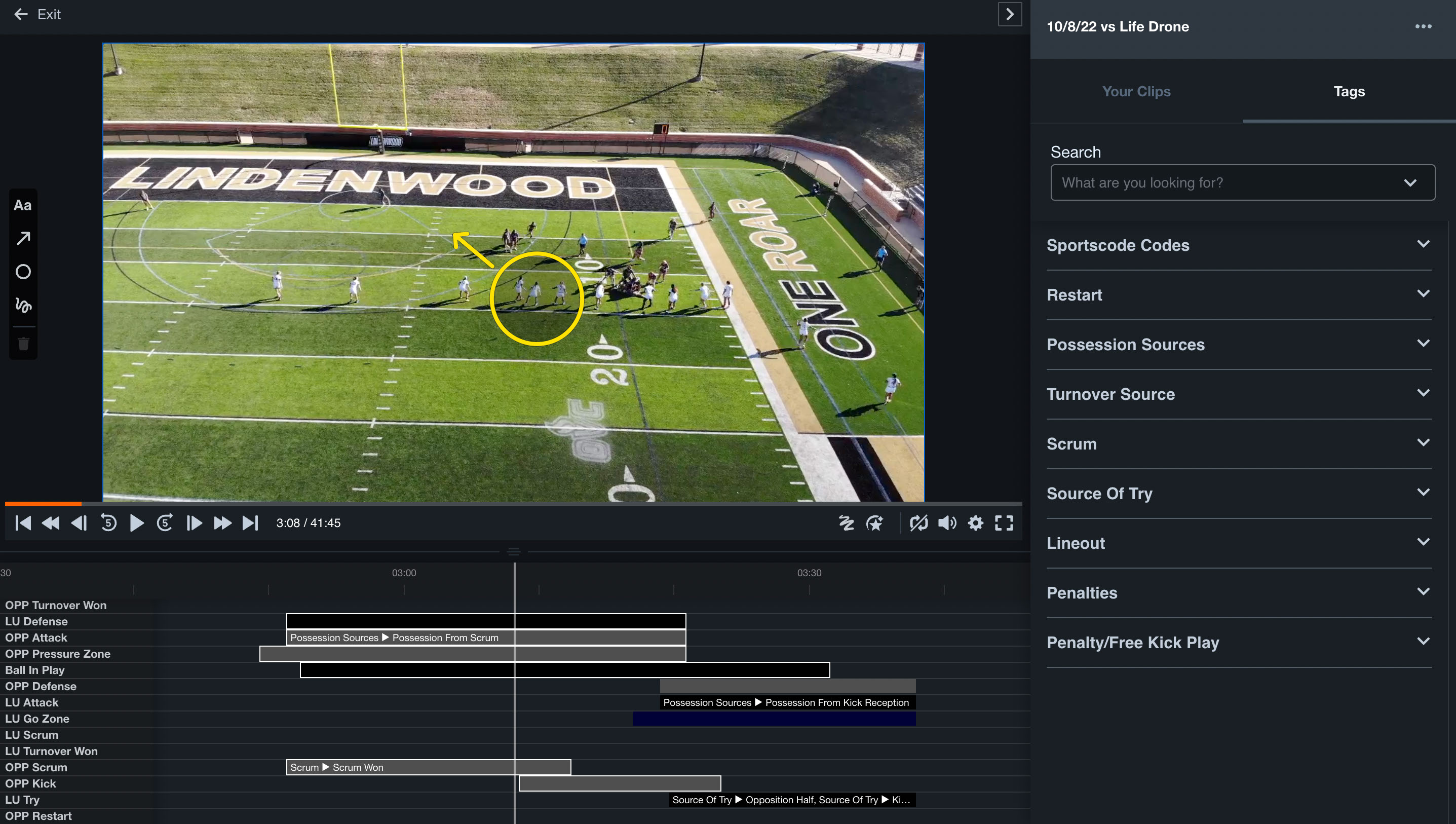Enter fullscreen mode
Screen dimensions: 1456x824
pos(1004,522)
